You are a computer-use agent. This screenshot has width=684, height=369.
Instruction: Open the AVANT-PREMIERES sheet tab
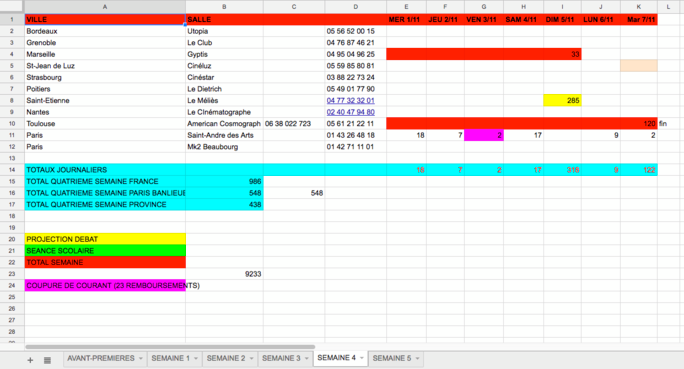tap(101, 359)
